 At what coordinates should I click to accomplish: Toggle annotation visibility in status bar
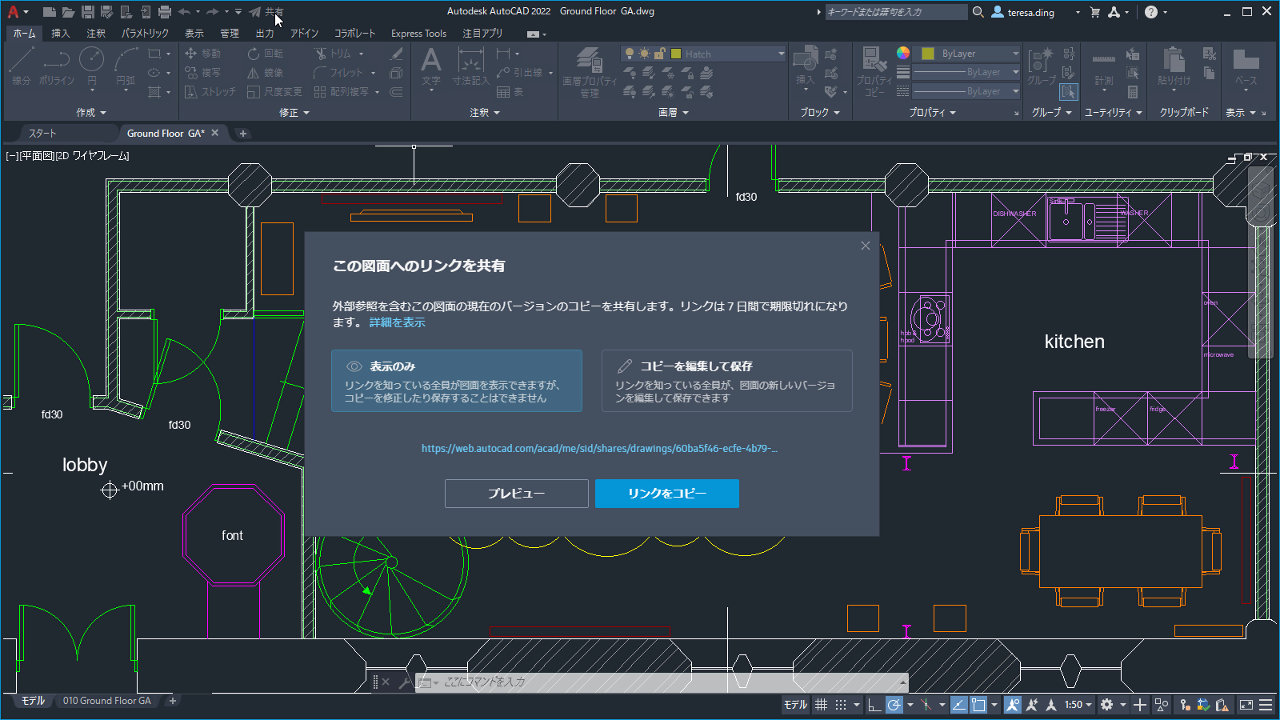coord(1012,705)
